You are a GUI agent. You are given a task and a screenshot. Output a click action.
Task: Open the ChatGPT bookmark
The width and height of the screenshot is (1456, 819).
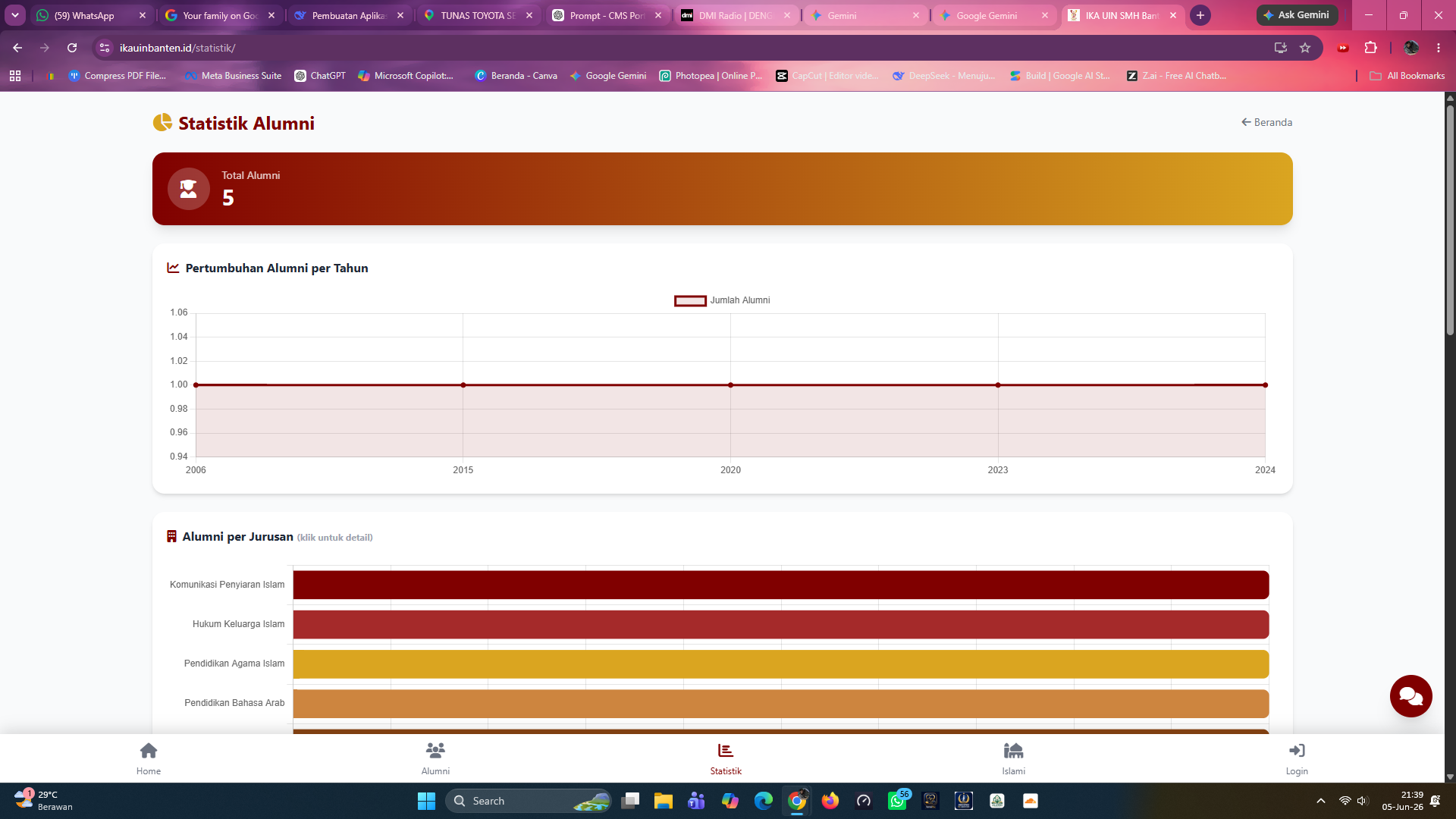320,76
